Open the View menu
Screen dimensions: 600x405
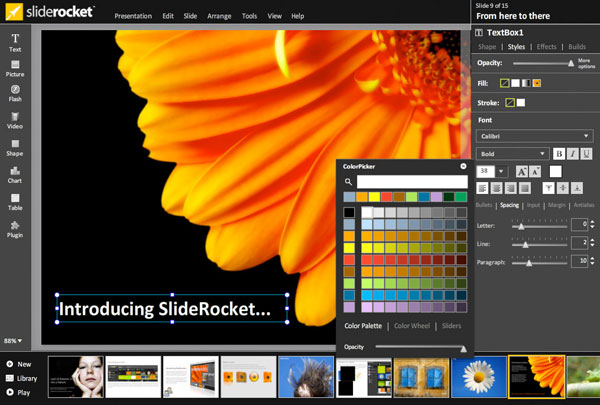click(x=274, y=16)
